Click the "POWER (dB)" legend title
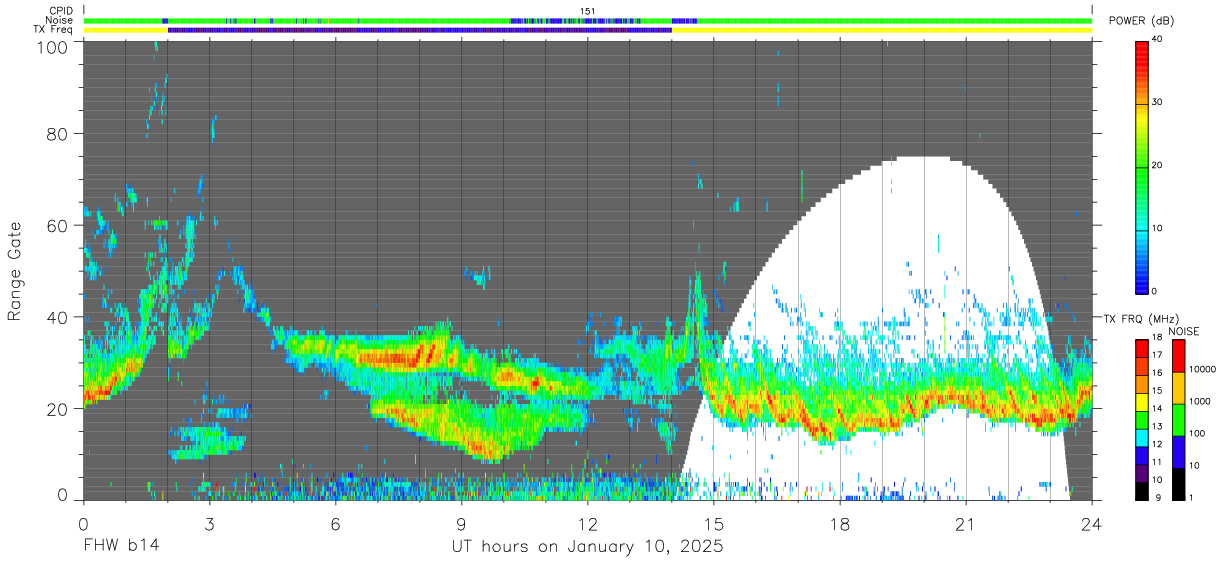 [x=1142, y=21]
